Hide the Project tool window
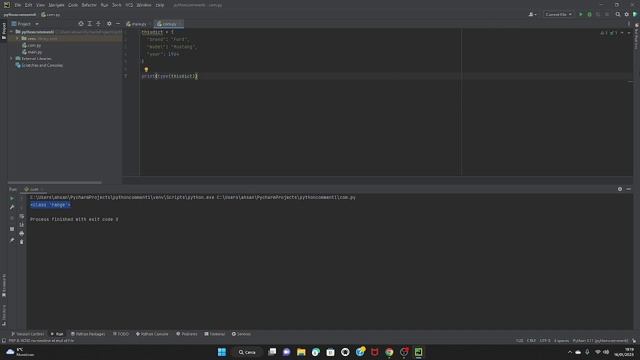This screenshot has width=640, height=360. pos(118,24)
